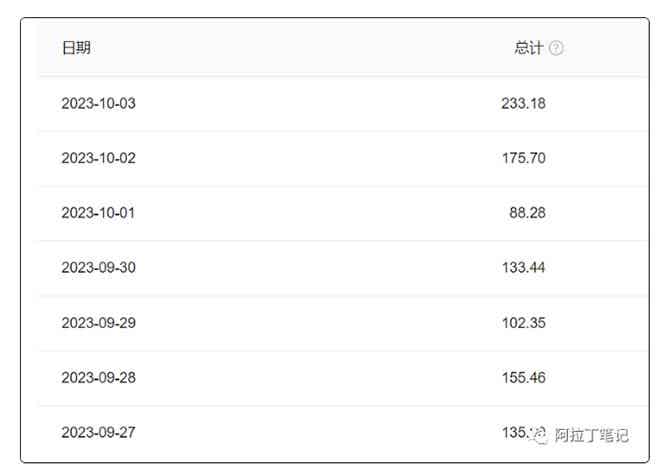Click the partly hidden 135 total value
Viewport: 664px width, 469px height.
coord(514,432)
